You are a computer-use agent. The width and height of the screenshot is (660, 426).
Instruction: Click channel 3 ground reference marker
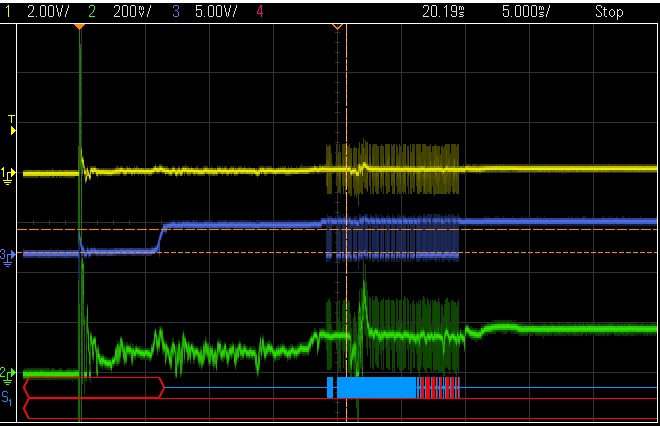pyautogui.click(x=8, y=258)
